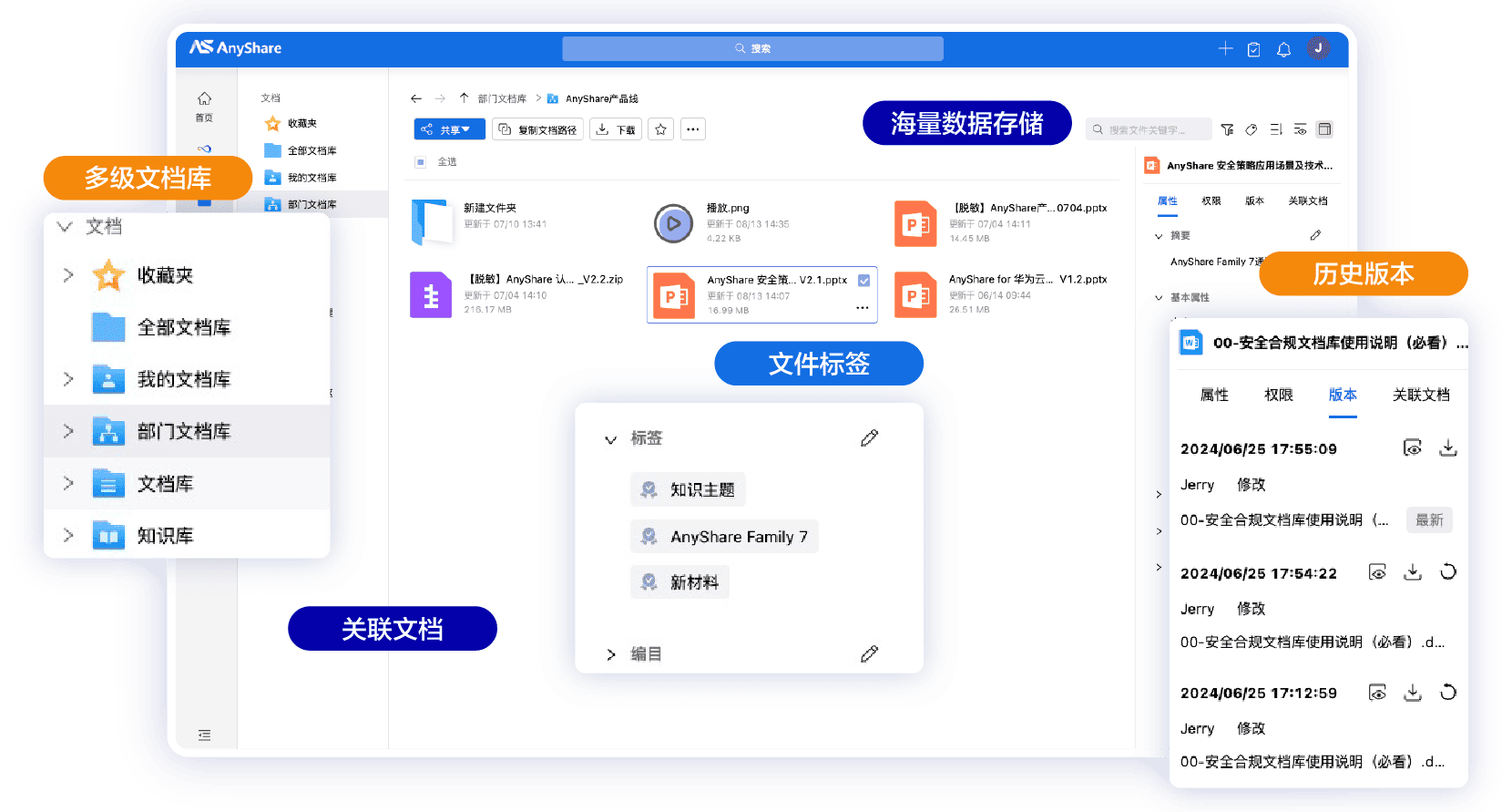Collapse 基本属性 section in details panel
This screenshot has width=1512, height=812.
point(1159,298)
